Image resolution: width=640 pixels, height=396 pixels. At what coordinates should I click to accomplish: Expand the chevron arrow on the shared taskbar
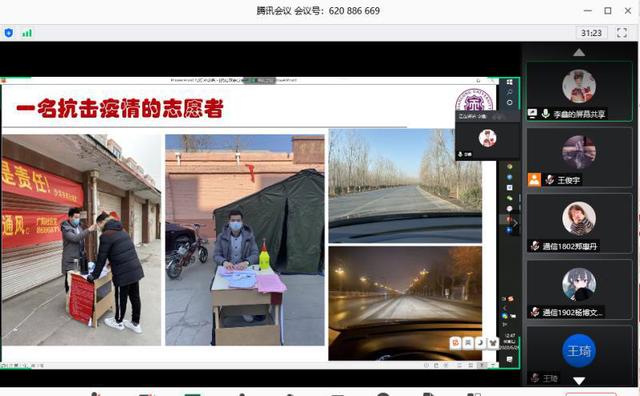pyautogui.click(x=515, y=223)
